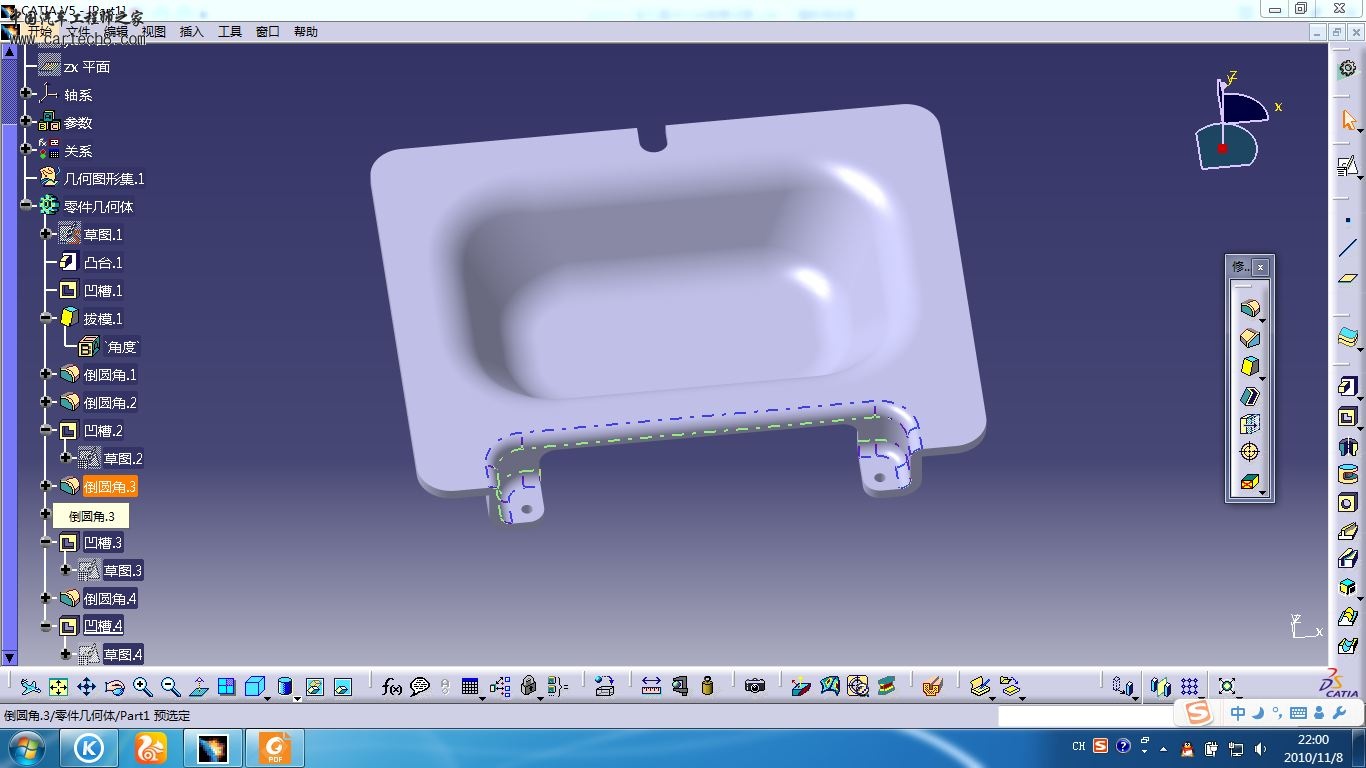Select the Shell tool in the dress-up toolbar
Screen dimensions: 1366x768
1249,394
